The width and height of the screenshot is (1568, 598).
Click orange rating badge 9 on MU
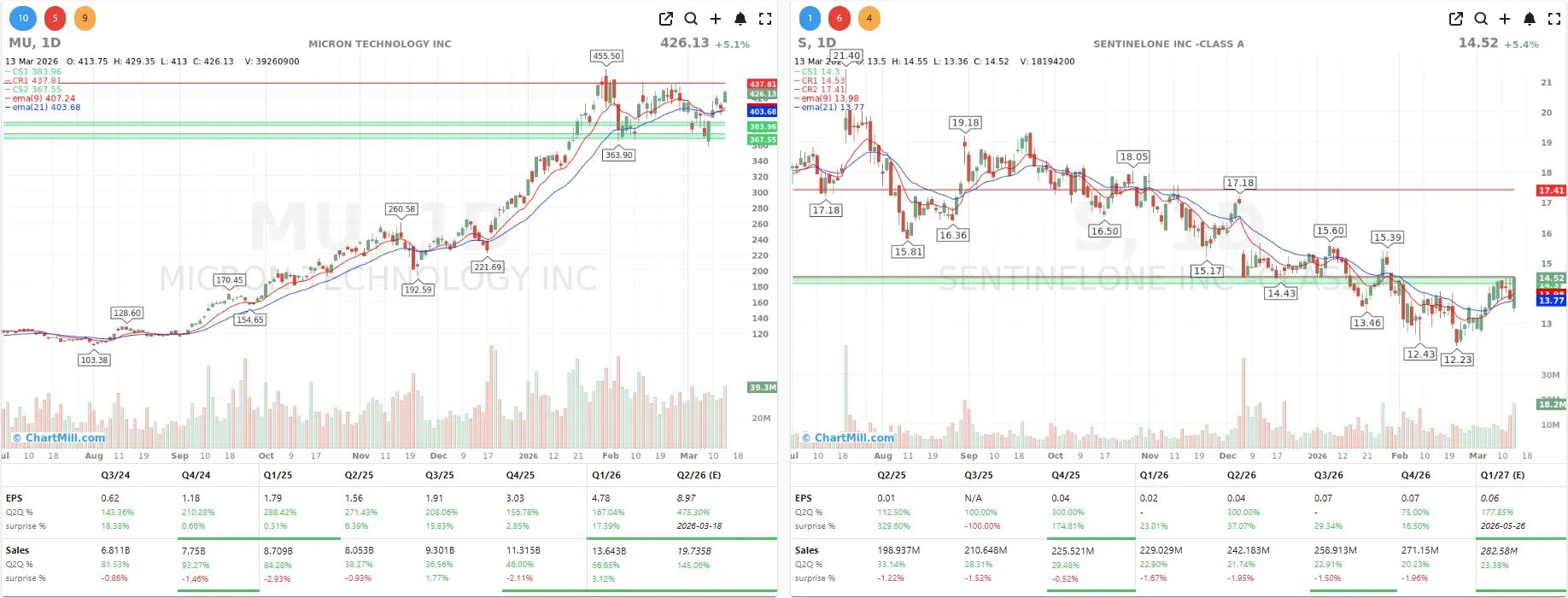tap(85, 18)
